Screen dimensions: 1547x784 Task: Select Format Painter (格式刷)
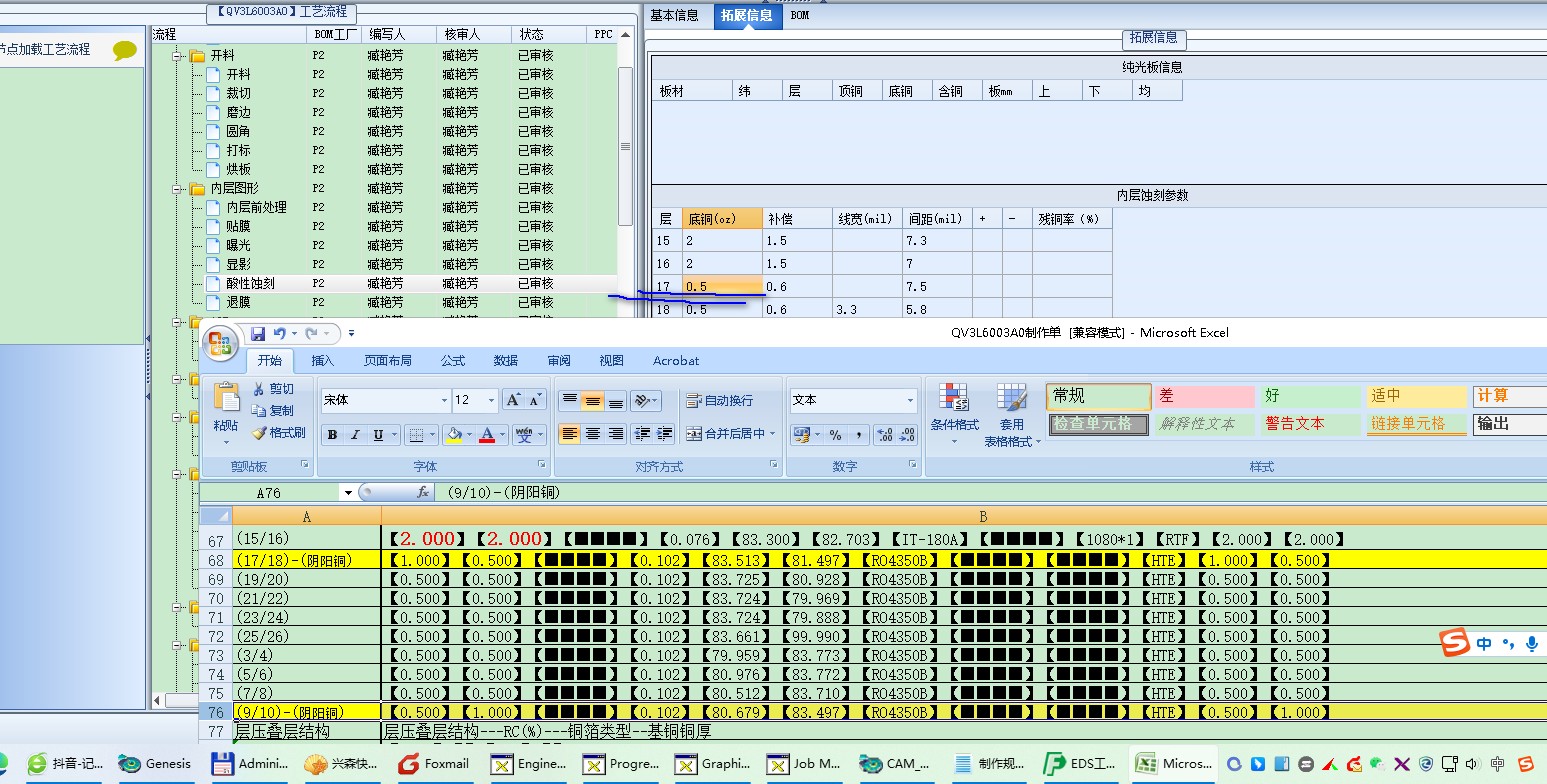pyautogui.click(x=279, y=433)
